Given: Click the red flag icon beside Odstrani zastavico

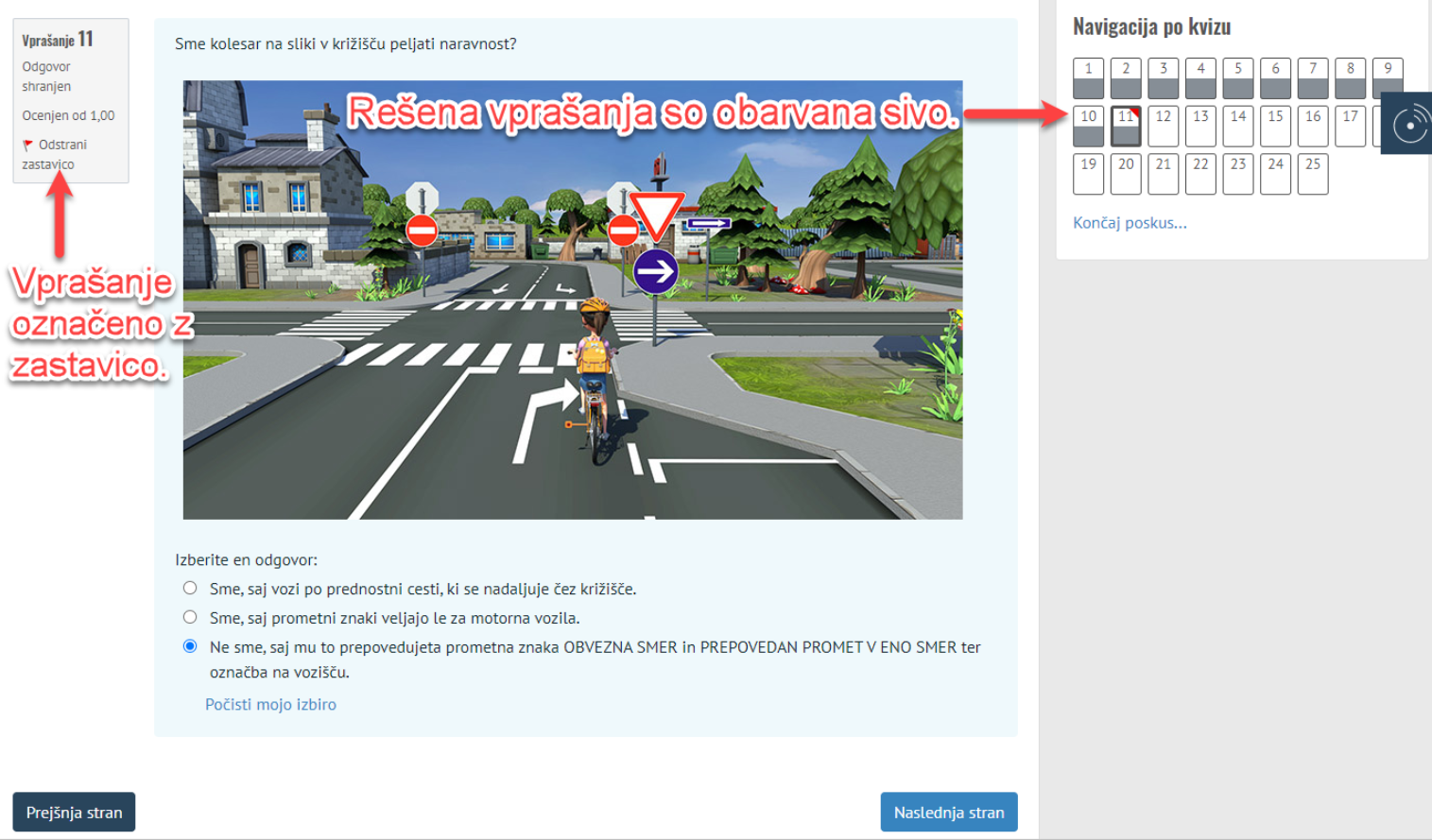Looking at the screenshot, I should pos(27,145).
